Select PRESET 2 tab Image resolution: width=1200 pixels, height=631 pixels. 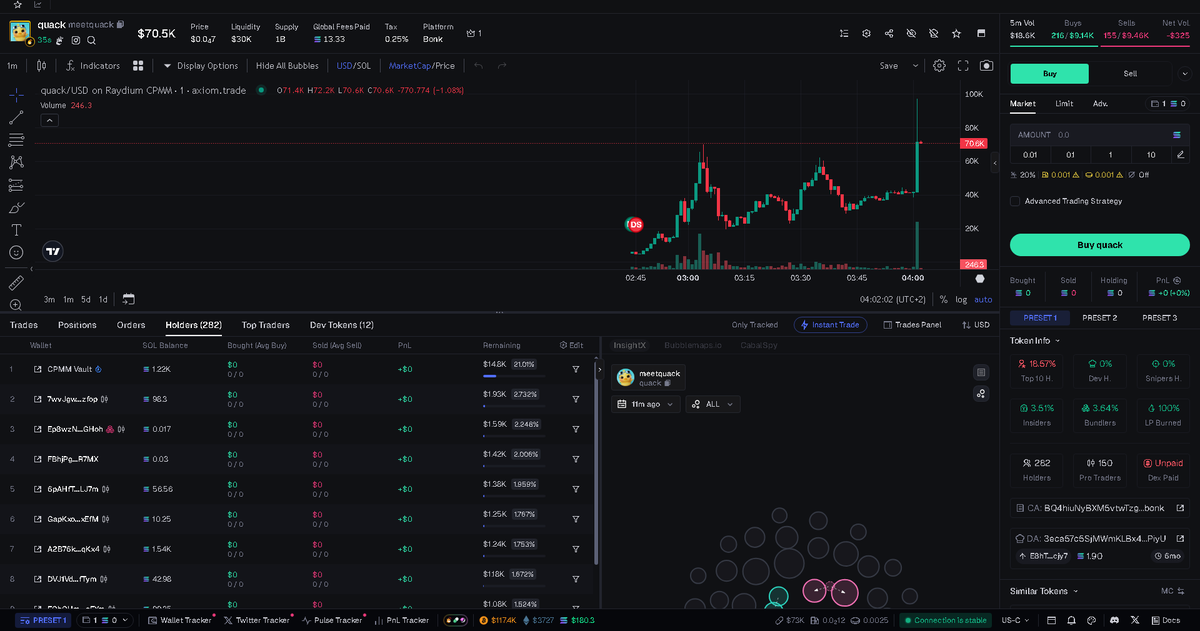1099,318
